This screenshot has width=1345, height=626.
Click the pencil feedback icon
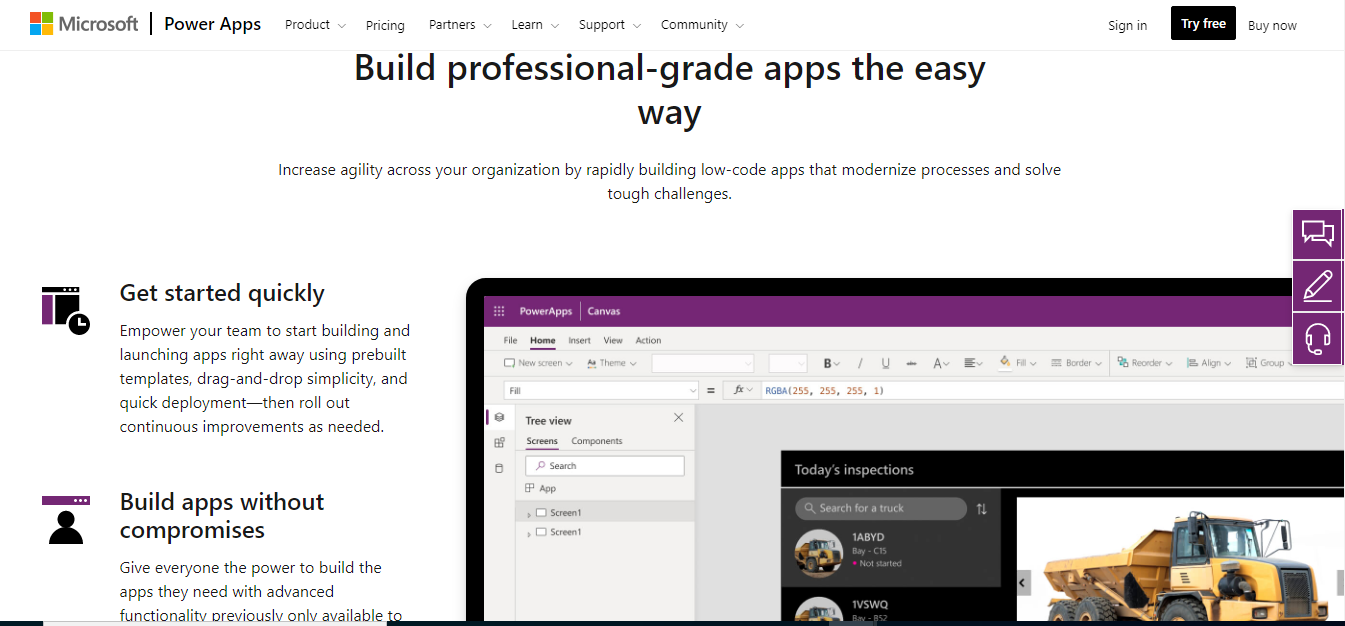click(x=1317, y=286)
